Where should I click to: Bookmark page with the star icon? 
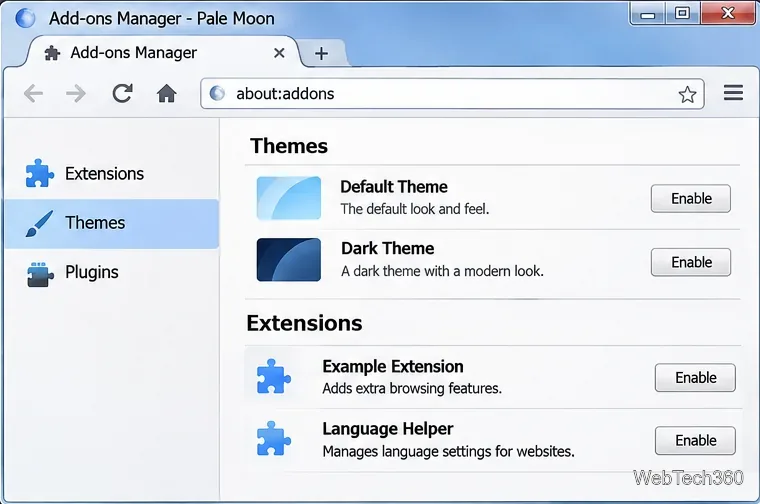(687, 94)
